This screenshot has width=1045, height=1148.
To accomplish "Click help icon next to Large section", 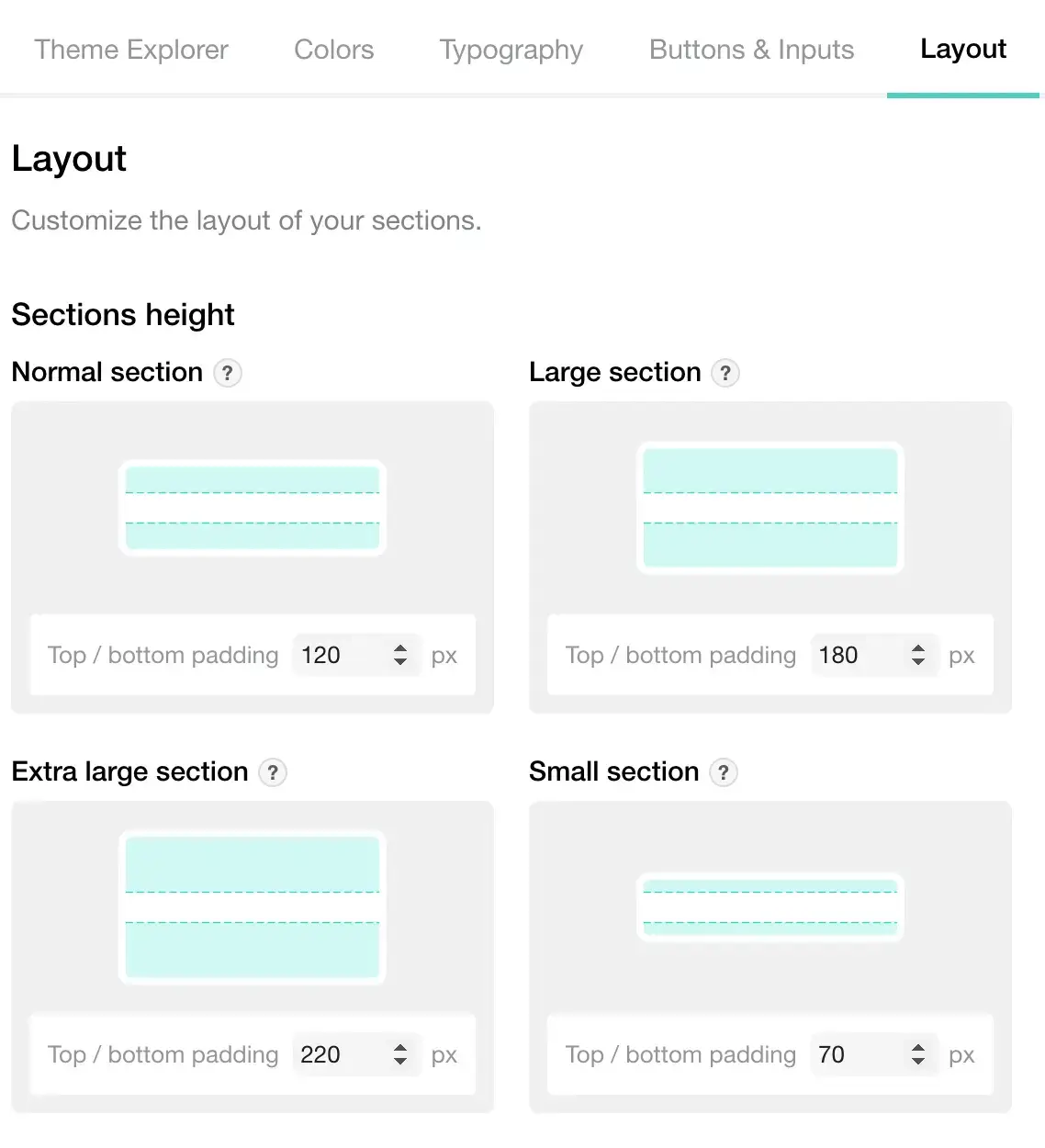I will click(725, 373).
